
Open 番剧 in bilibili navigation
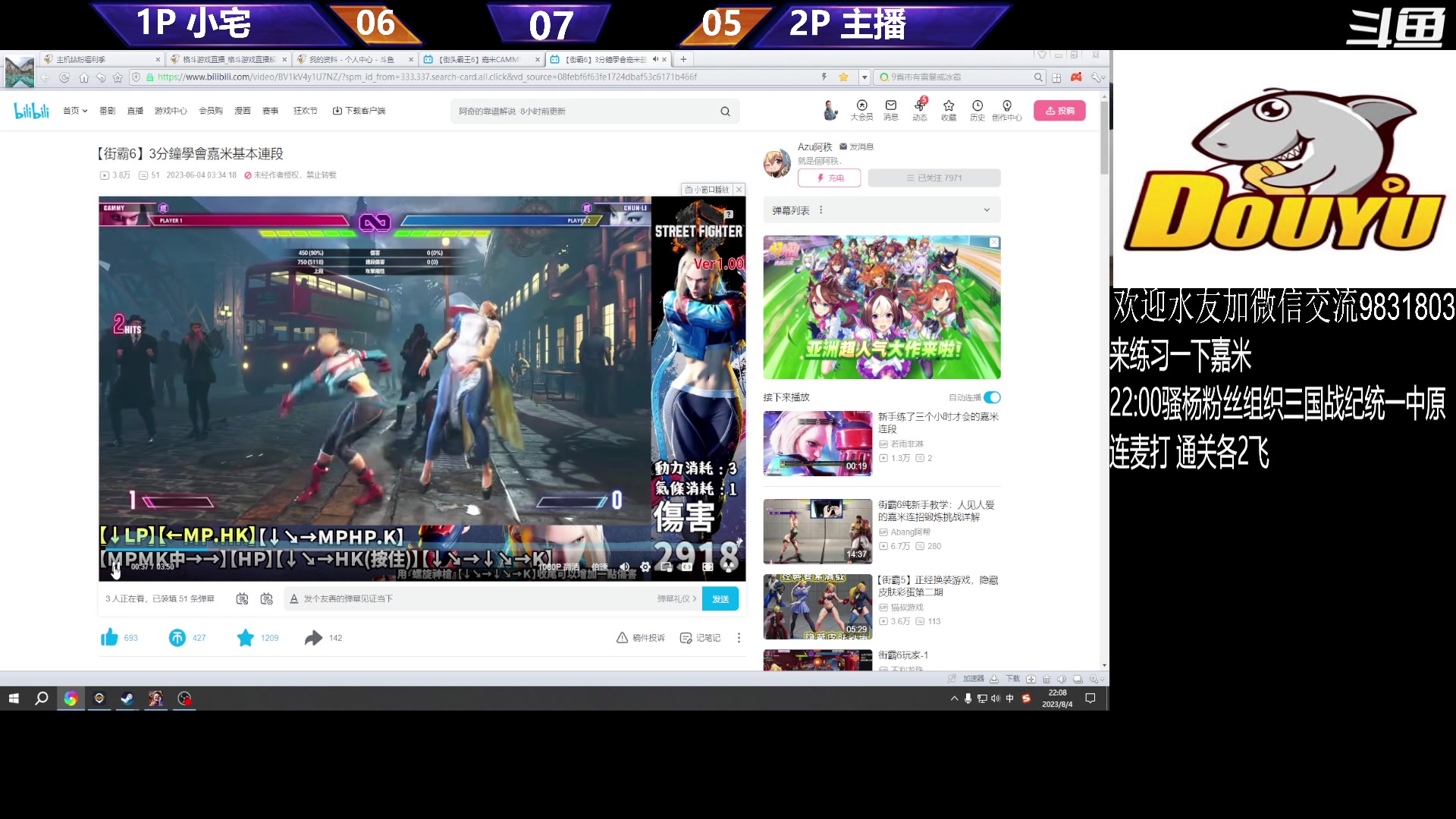coord(107,111)
